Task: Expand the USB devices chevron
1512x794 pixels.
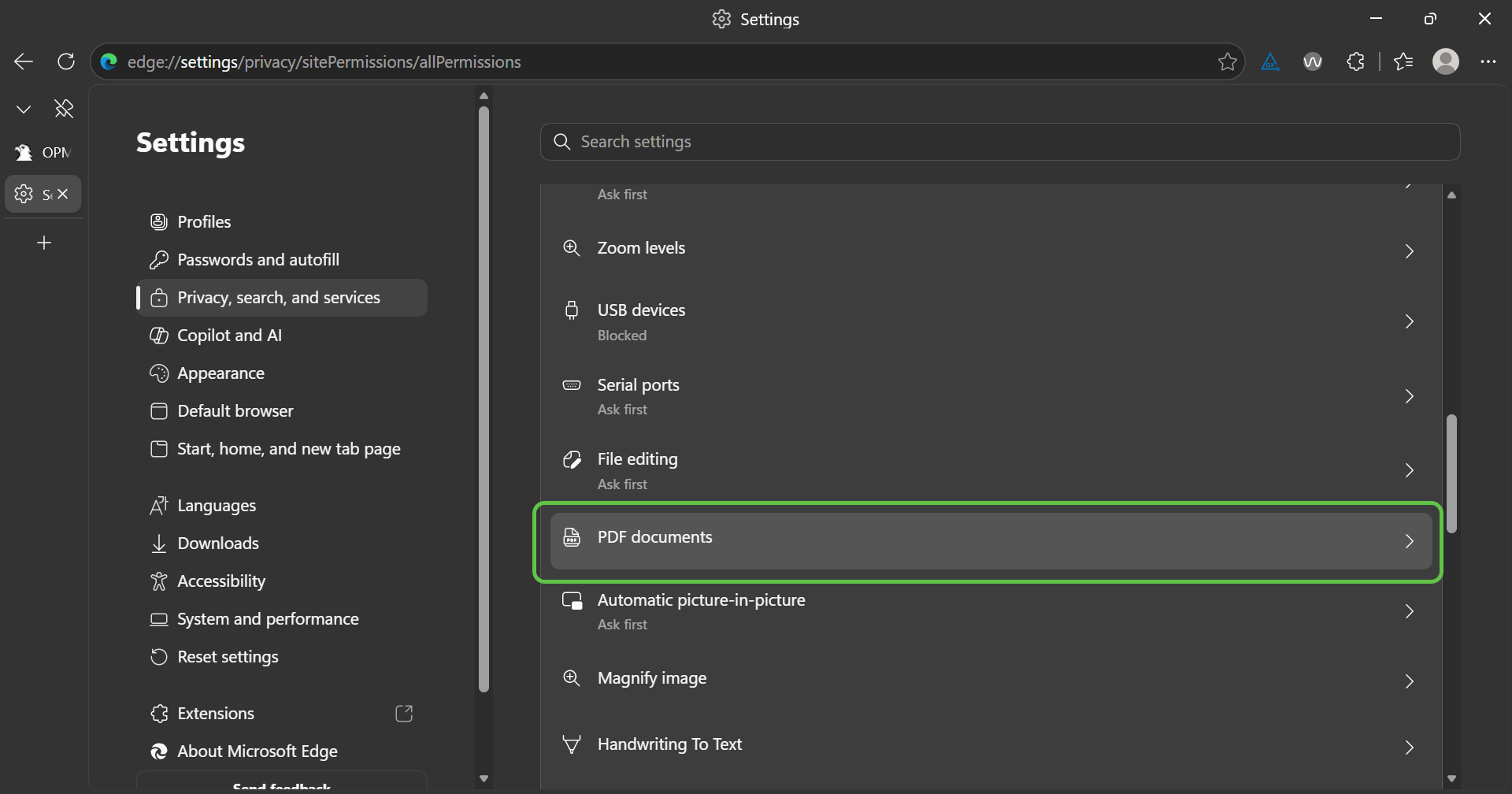Action: (1410, 321)
